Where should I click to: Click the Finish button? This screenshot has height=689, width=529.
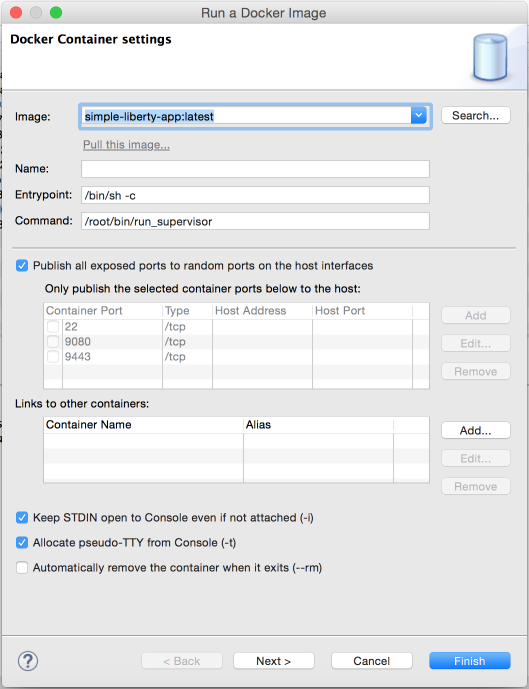point(470,661)
